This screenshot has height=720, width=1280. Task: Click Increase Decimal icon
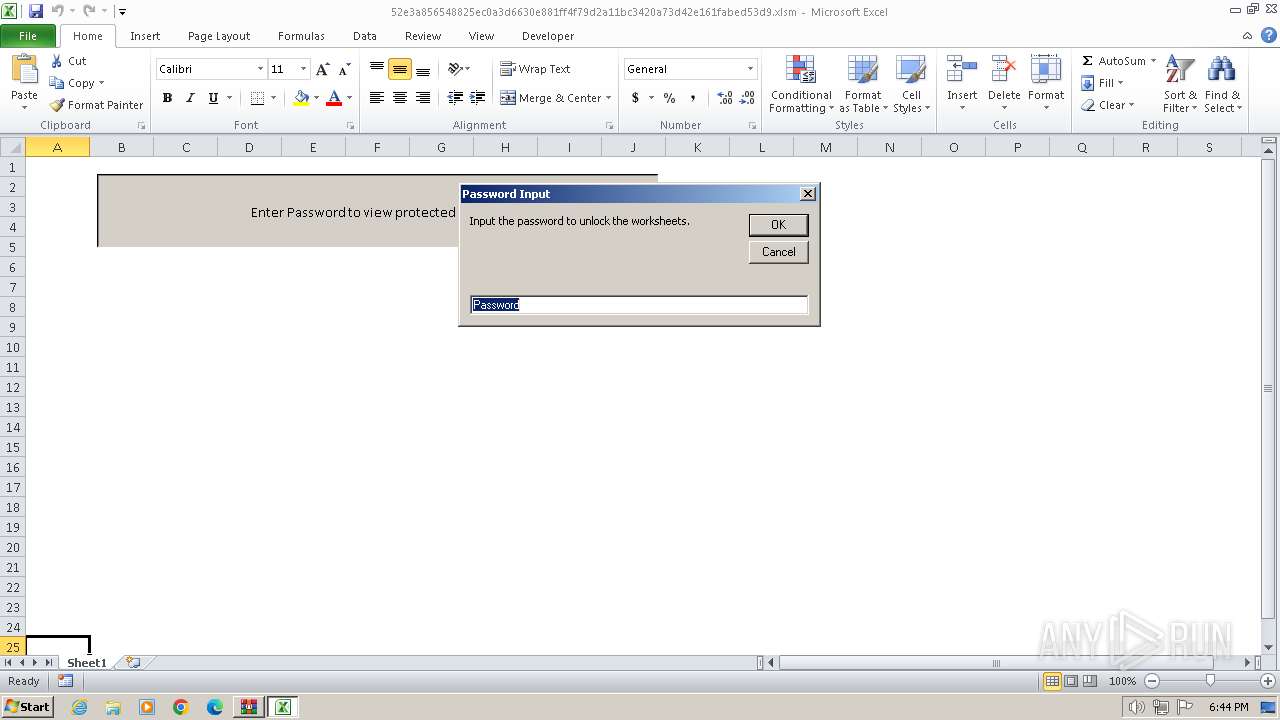coord(725,98)
